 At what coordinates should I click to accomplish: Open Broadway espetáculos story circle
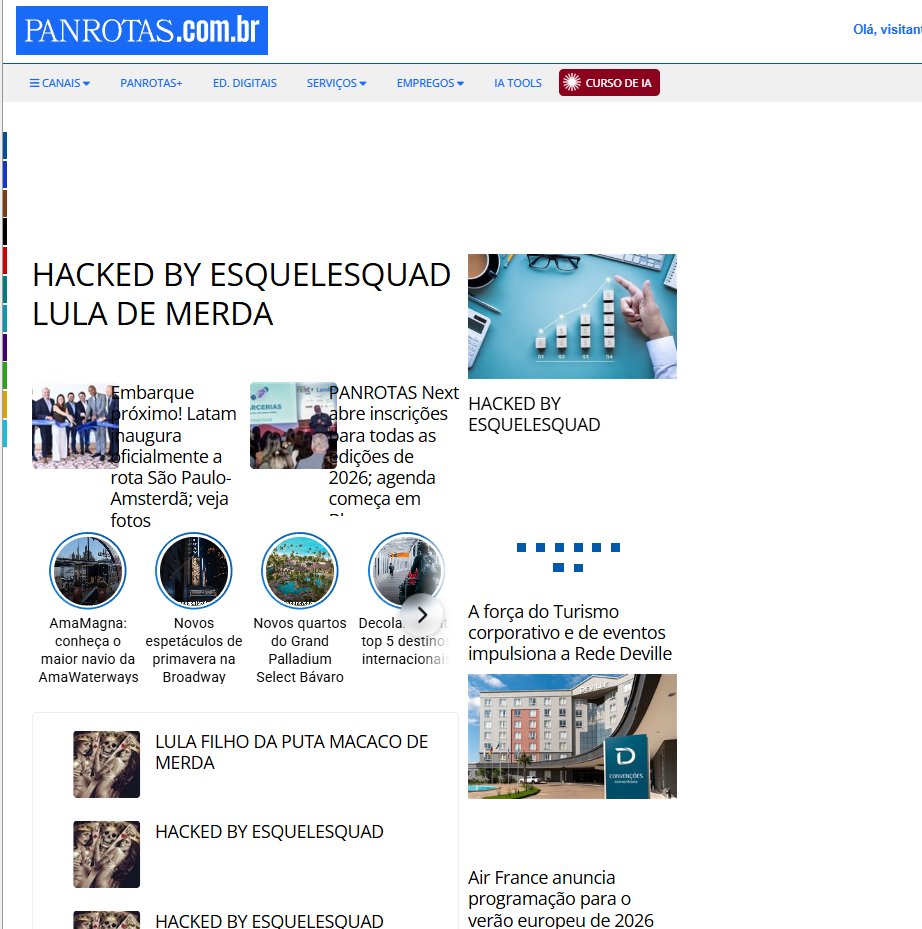click(x=194, y=571)
